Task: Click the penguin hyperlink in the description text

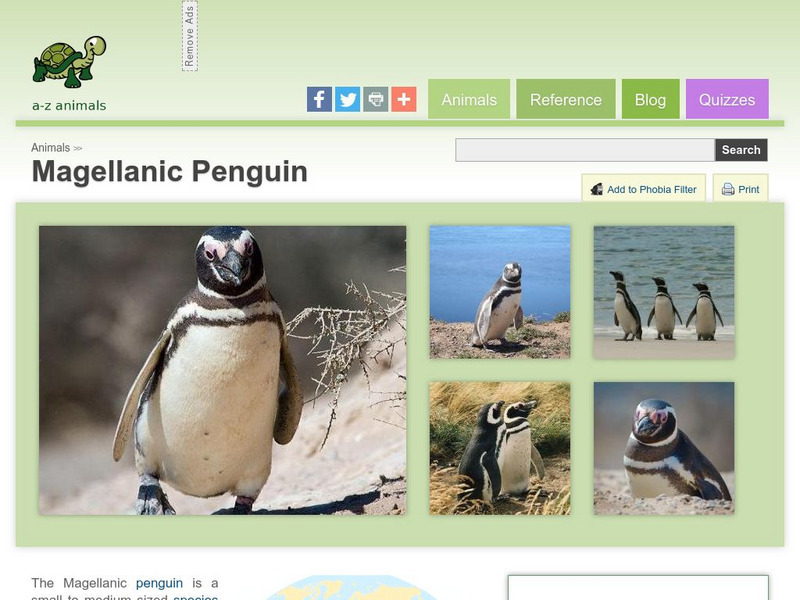Action: [161, 582]
